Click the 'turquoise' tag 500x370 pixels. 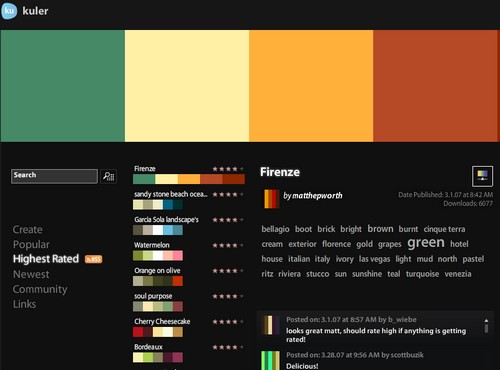(x=422, y=274)
